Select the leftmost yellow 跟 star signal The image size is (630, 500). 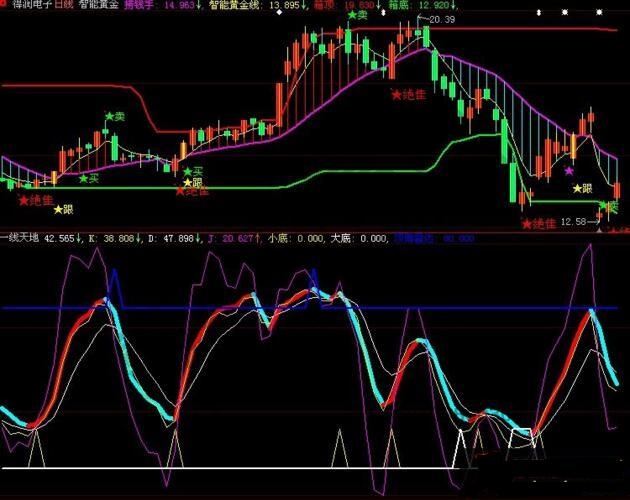63,210
